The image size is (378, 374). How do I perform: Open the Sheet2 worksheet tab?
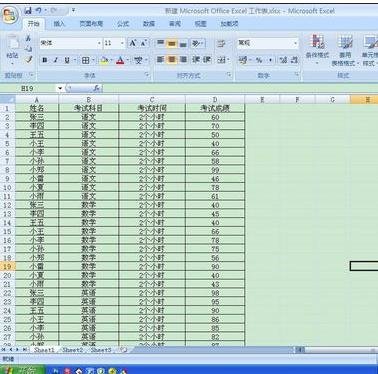pos(72,350)
